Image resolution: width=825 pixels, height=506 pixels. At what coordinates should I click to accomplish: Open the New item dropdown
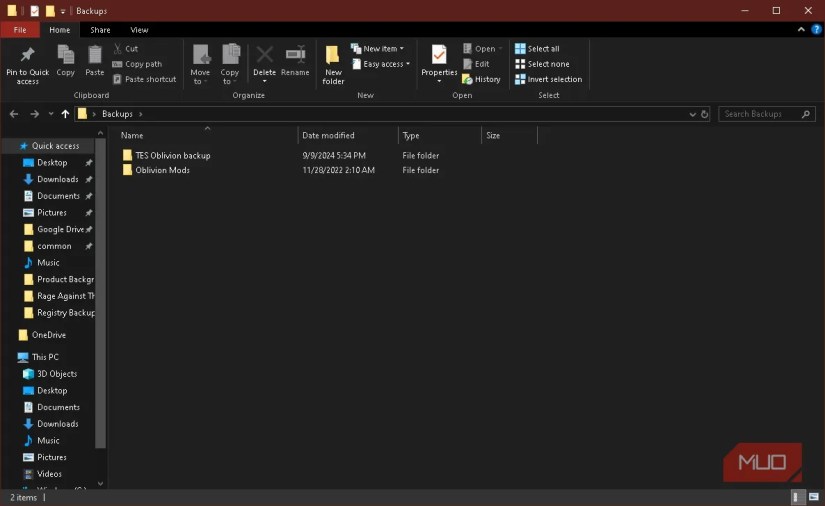378,48
